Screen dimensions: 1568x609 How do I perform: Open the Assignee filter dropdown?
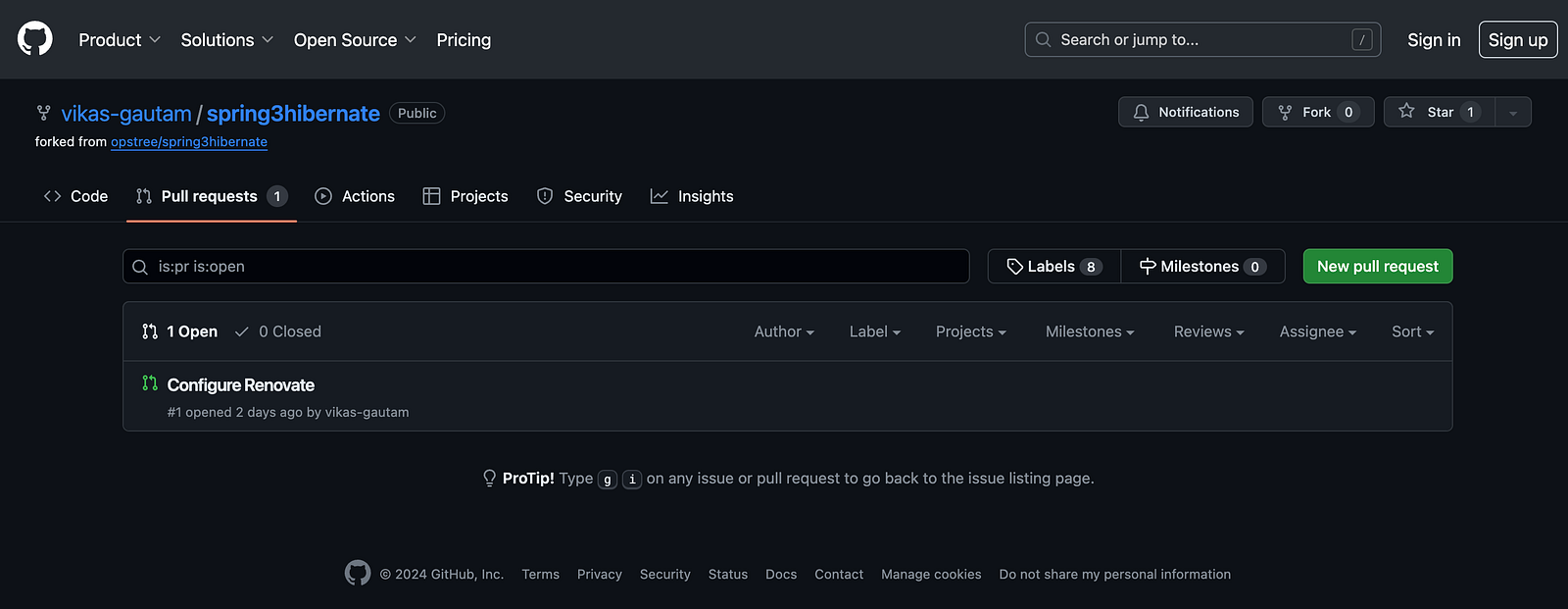click(x=1318, y=331)
